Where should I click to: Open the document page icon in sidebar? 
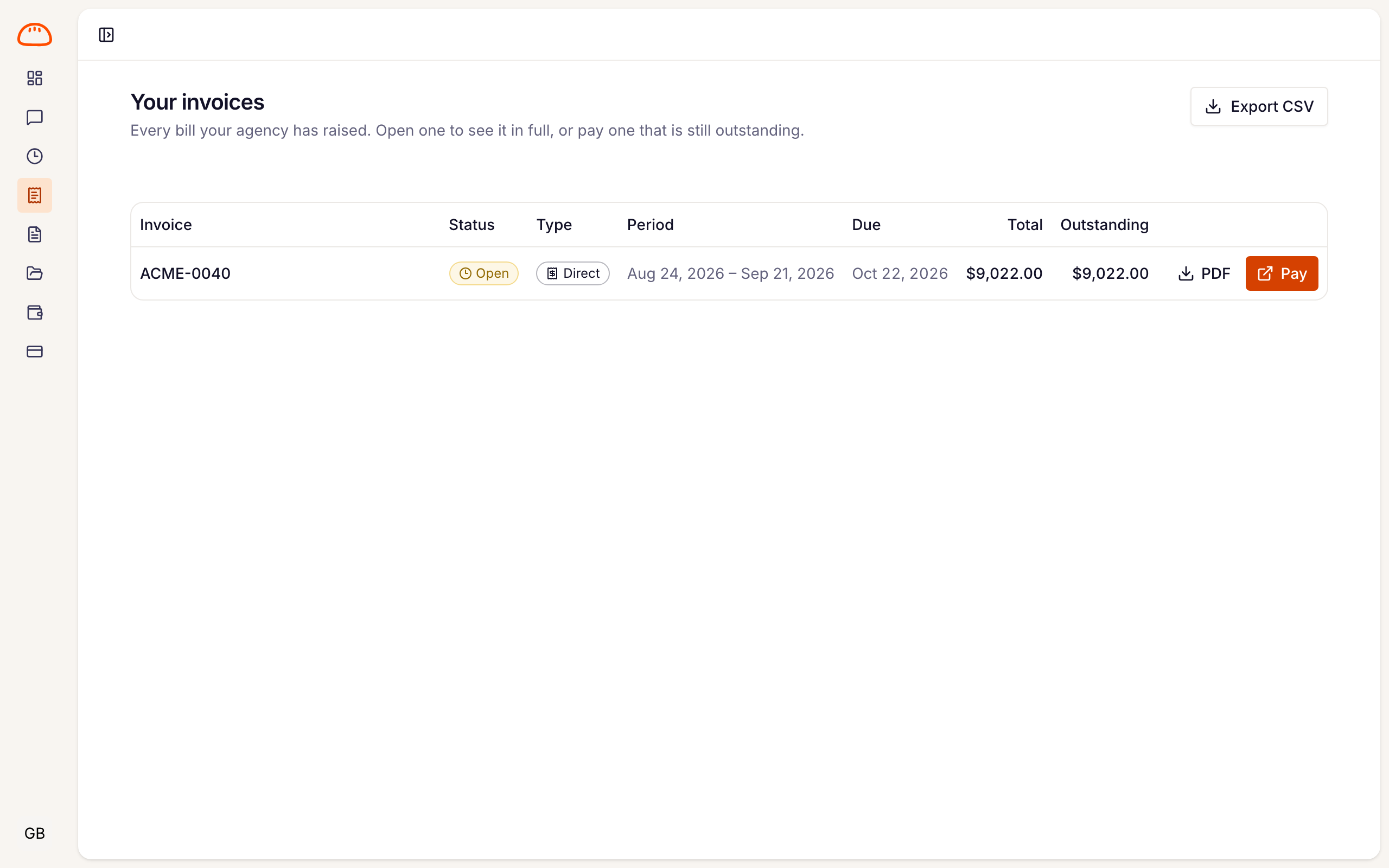click(34, 234)
